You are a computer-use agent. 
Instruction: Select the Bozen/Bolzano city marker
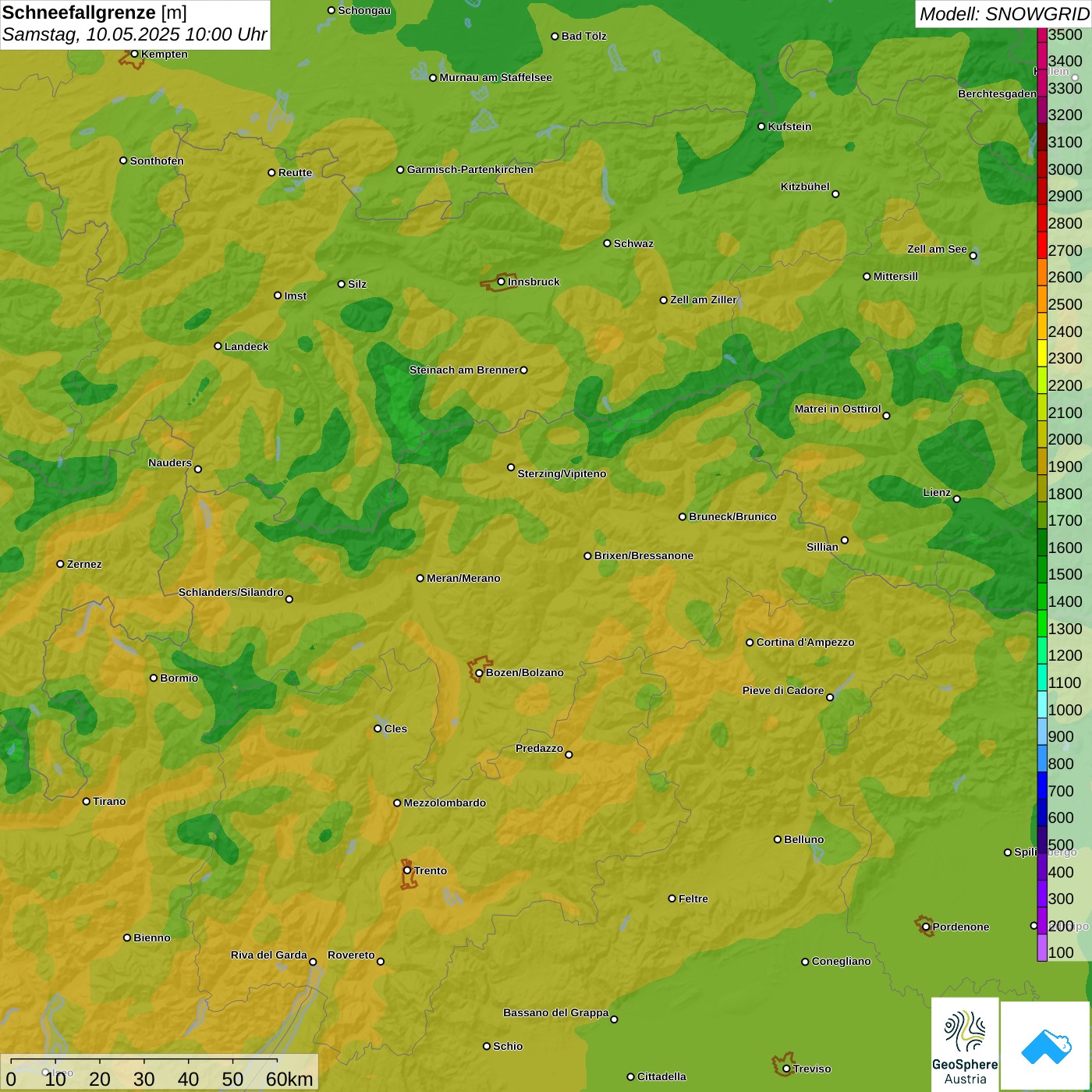pyautogui.click(x=479, y=673)
